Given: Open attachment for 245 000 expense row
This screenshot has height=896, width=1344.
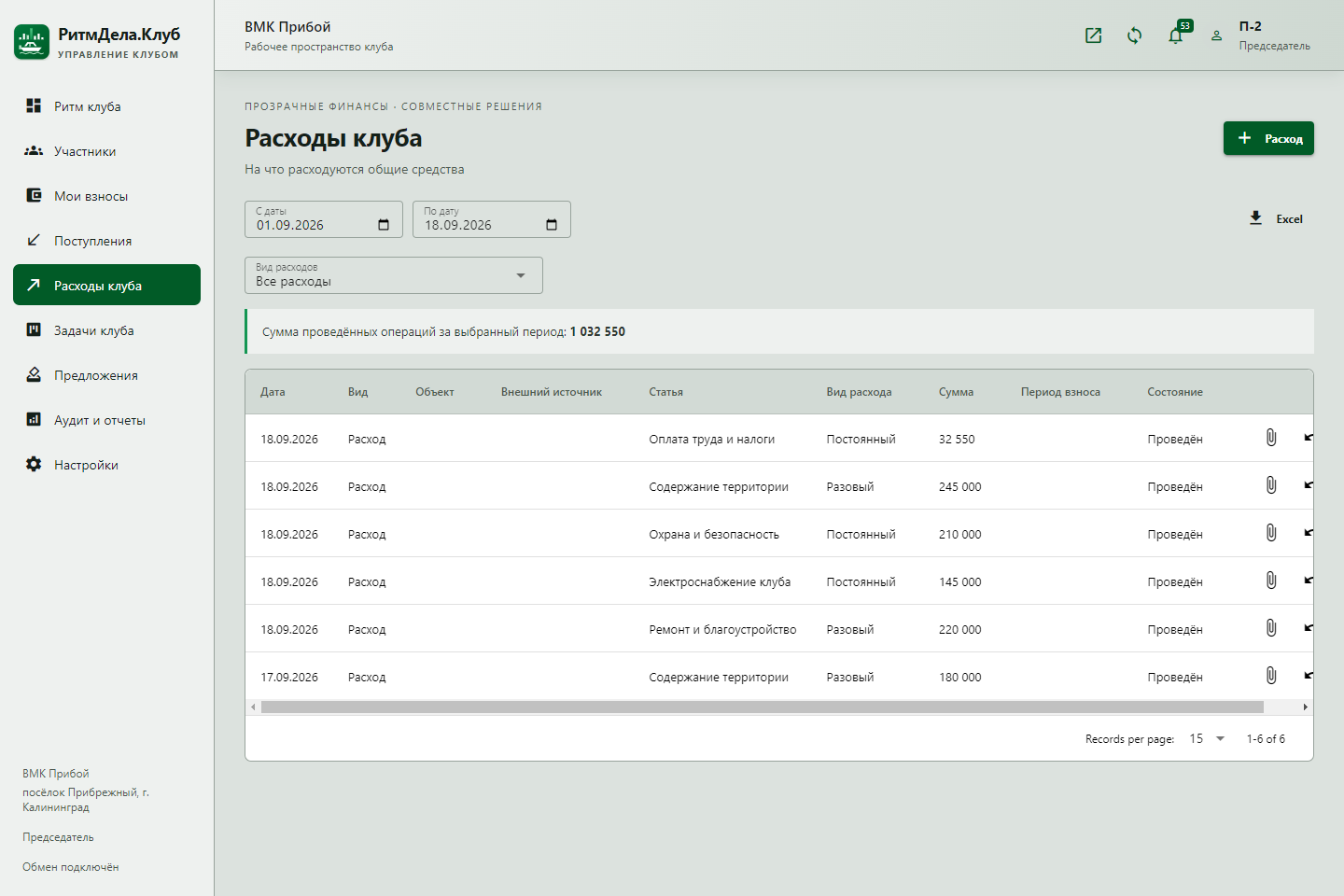Looking at the screenshot, I should click(x=1271, y=485).
